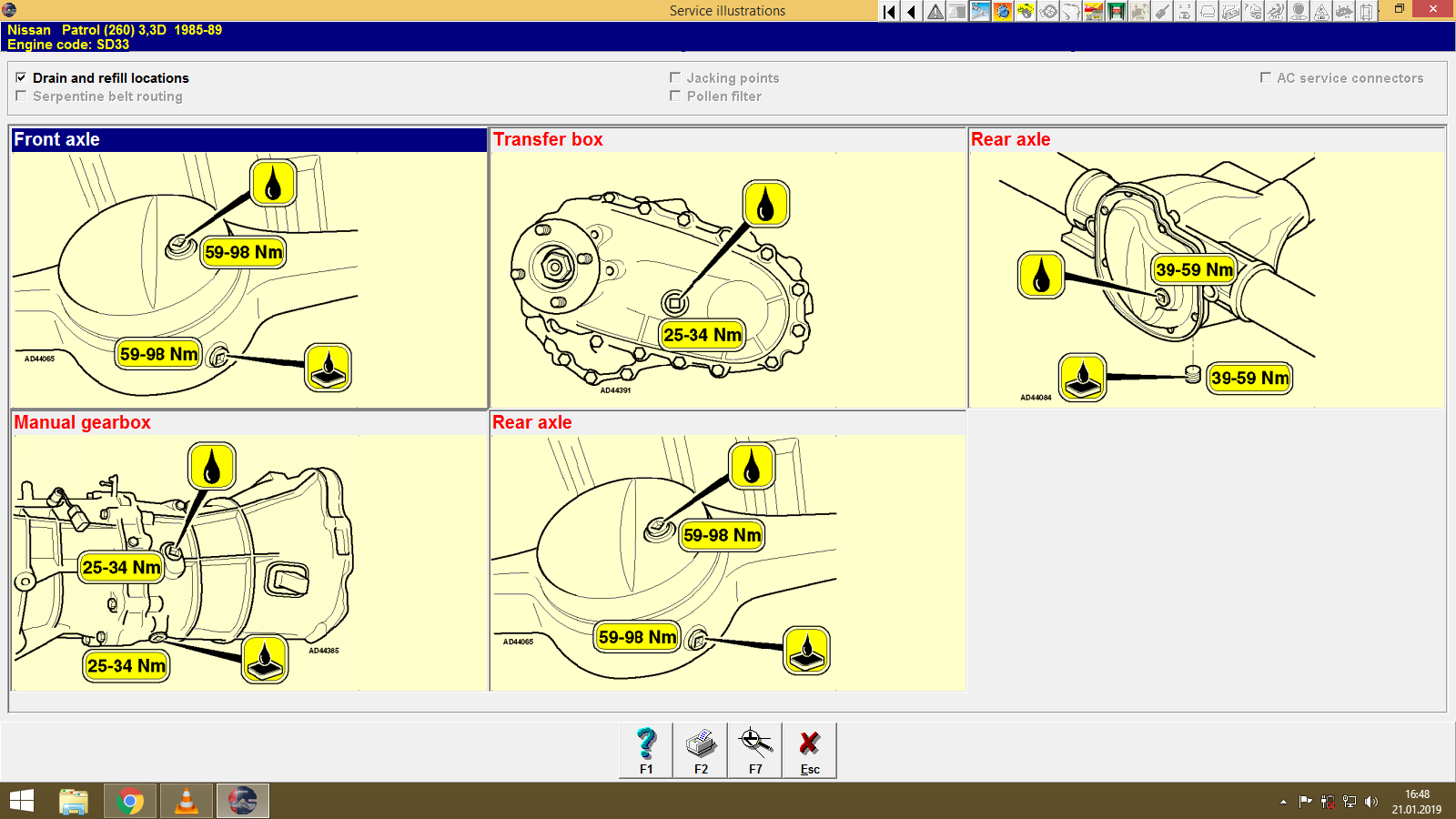The image size is (1456, 819).
Task: Click the wrench service illustrations toolbar icon
Action: 979,12
